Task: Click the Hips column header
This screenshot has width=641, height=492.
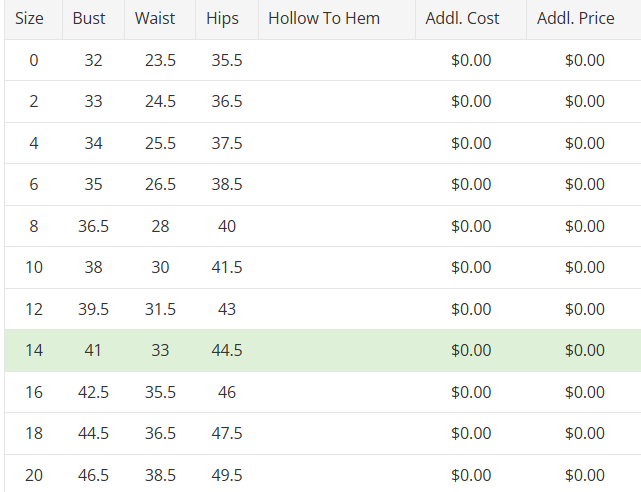Action: 223,19
